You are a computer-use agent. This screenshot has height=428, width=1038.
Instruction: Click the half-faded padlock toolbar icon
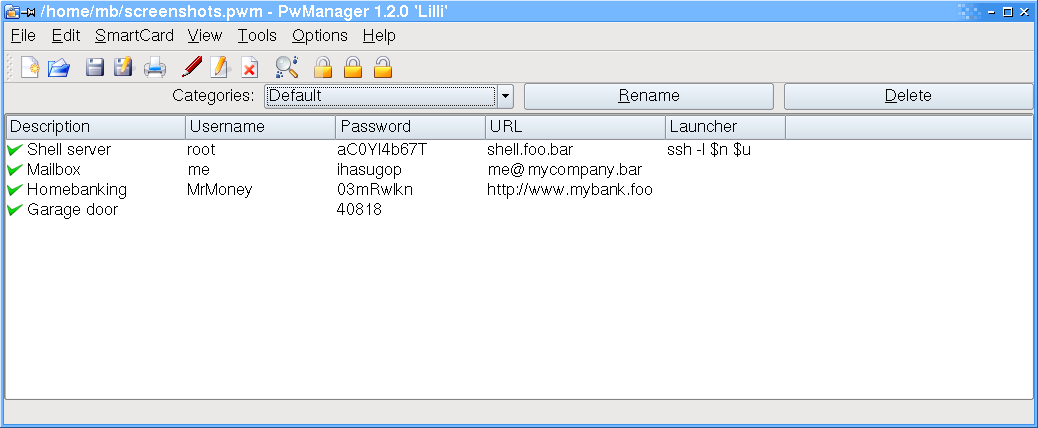pyautogui.click(x=322, y=67)
